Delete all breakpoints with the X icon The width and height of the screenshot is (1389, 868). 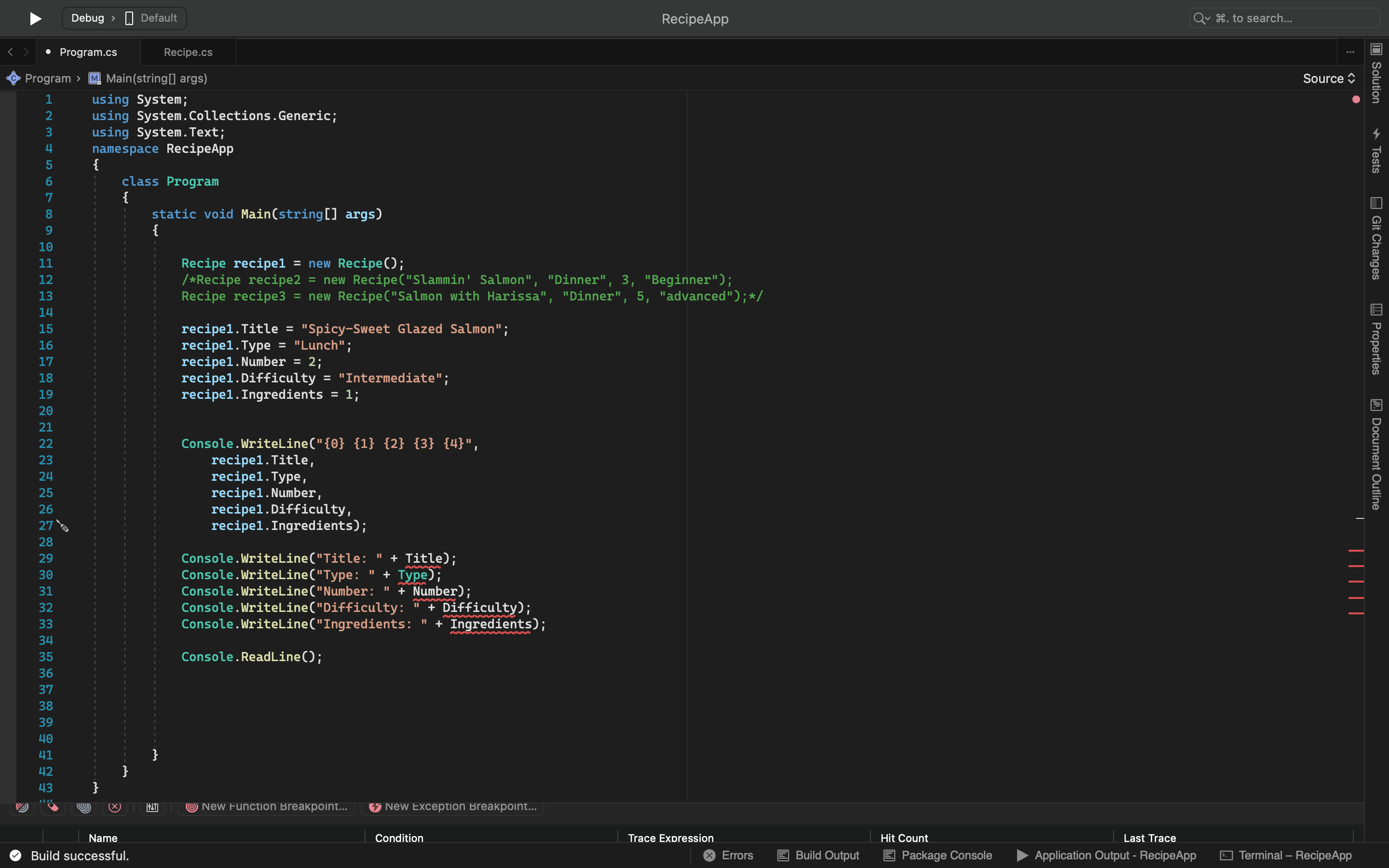click(x=114, y=806)
